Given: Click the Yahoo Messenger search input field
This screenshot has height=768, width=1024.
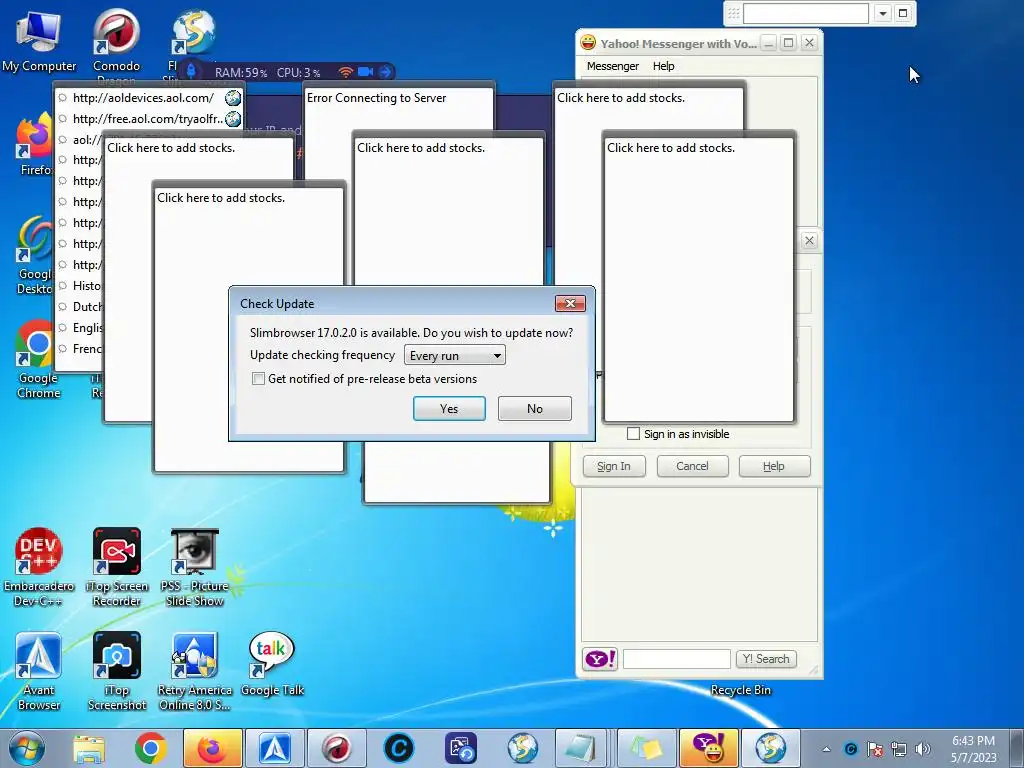Looking at the screenshot, I should pos(677,659).
